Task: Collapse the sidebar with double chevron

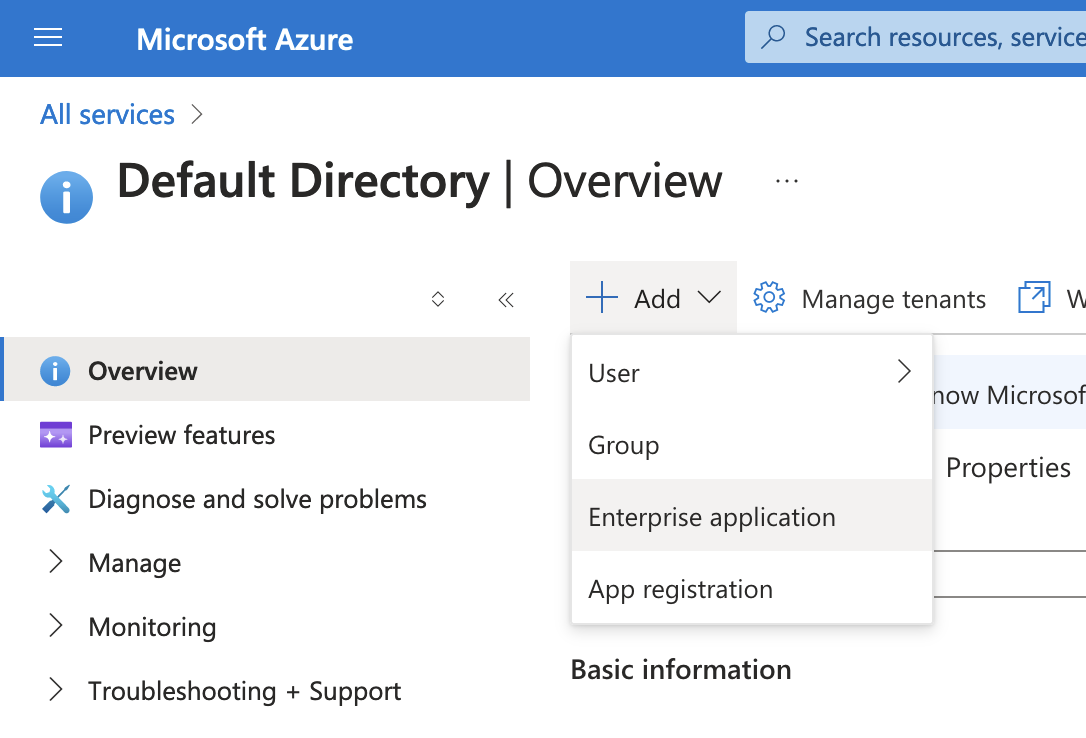Action: (x=506, y=300)
